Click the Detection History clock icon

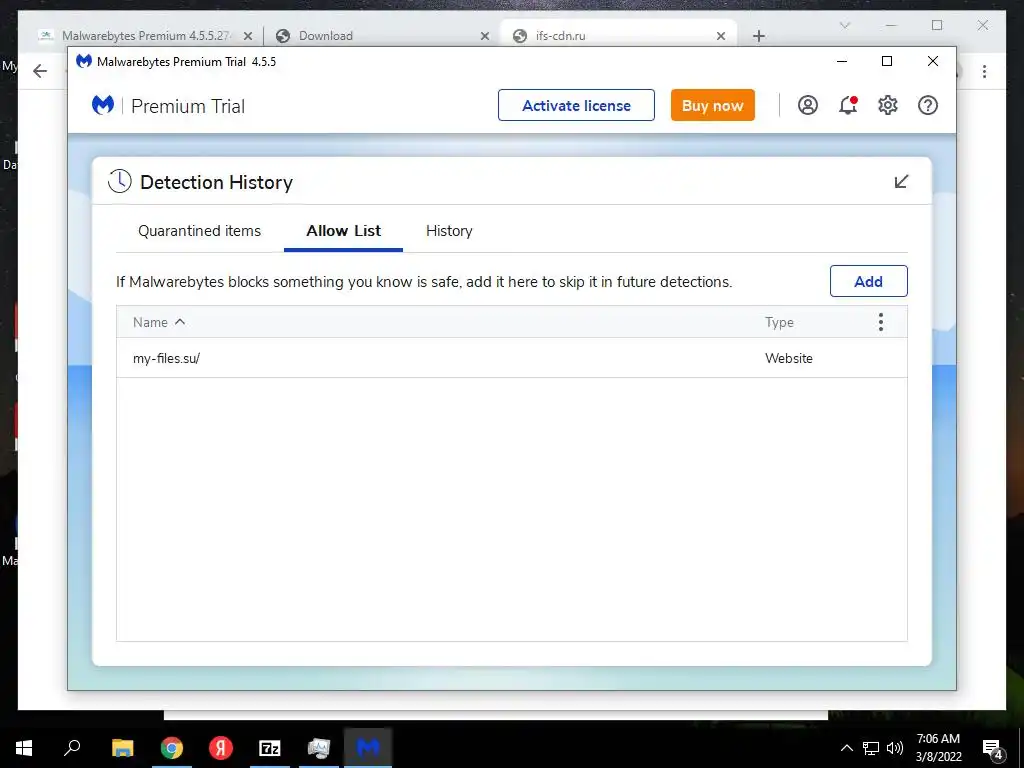(x=120, y=182)
